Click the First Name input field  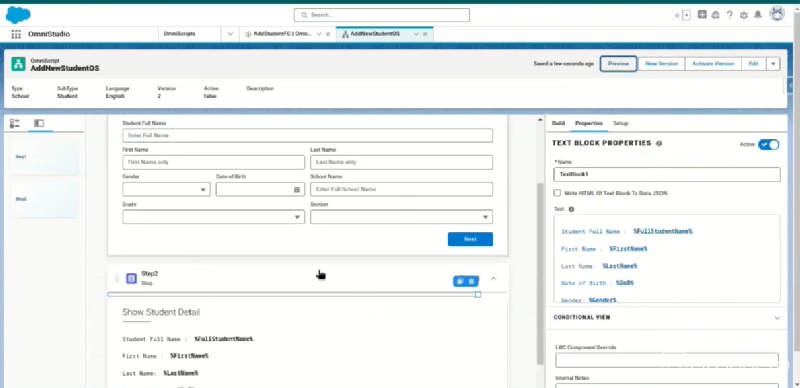[213, 162]
